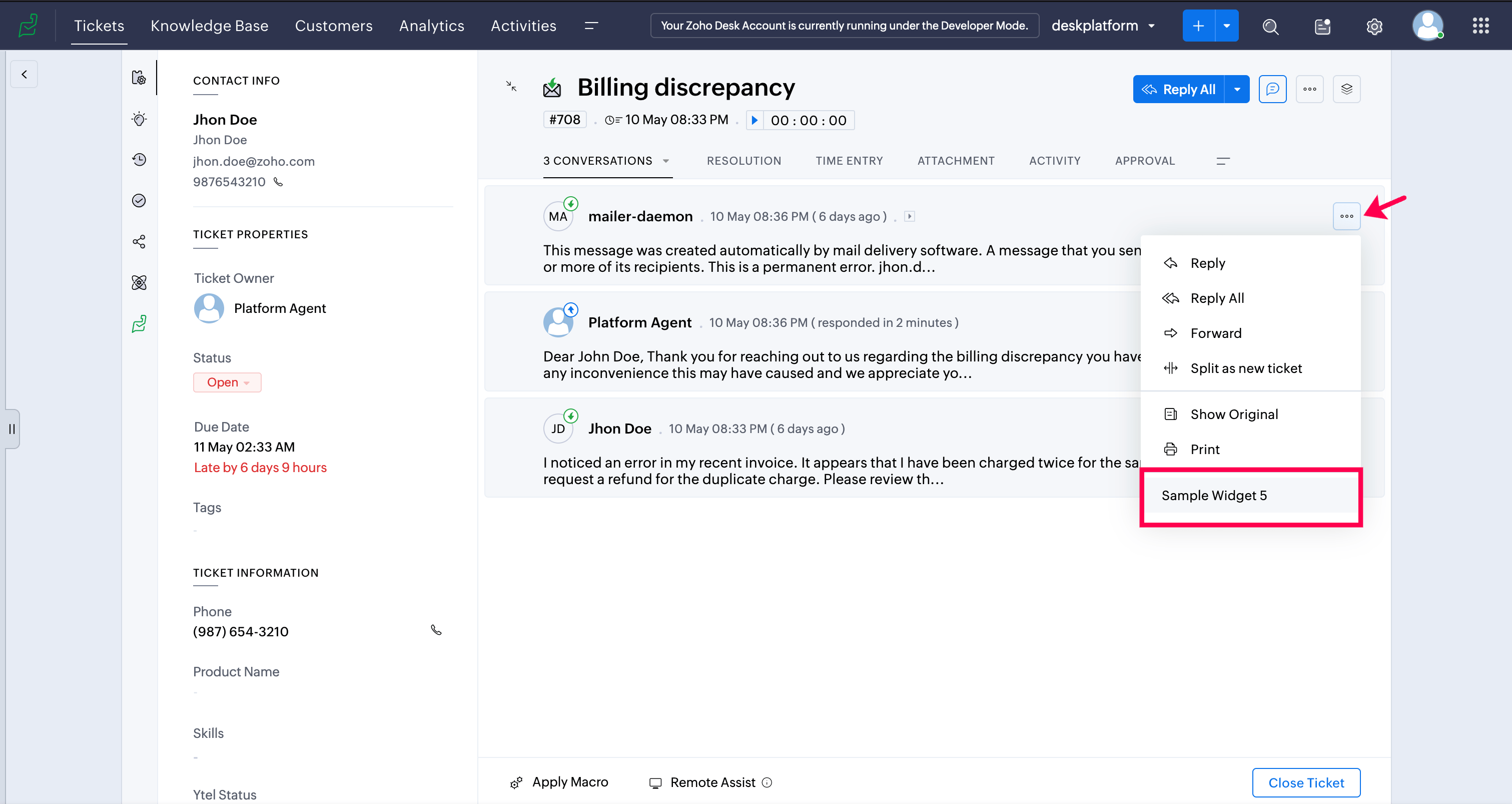
Task: Open the share sidebar icon
Action: pos(139,242)
